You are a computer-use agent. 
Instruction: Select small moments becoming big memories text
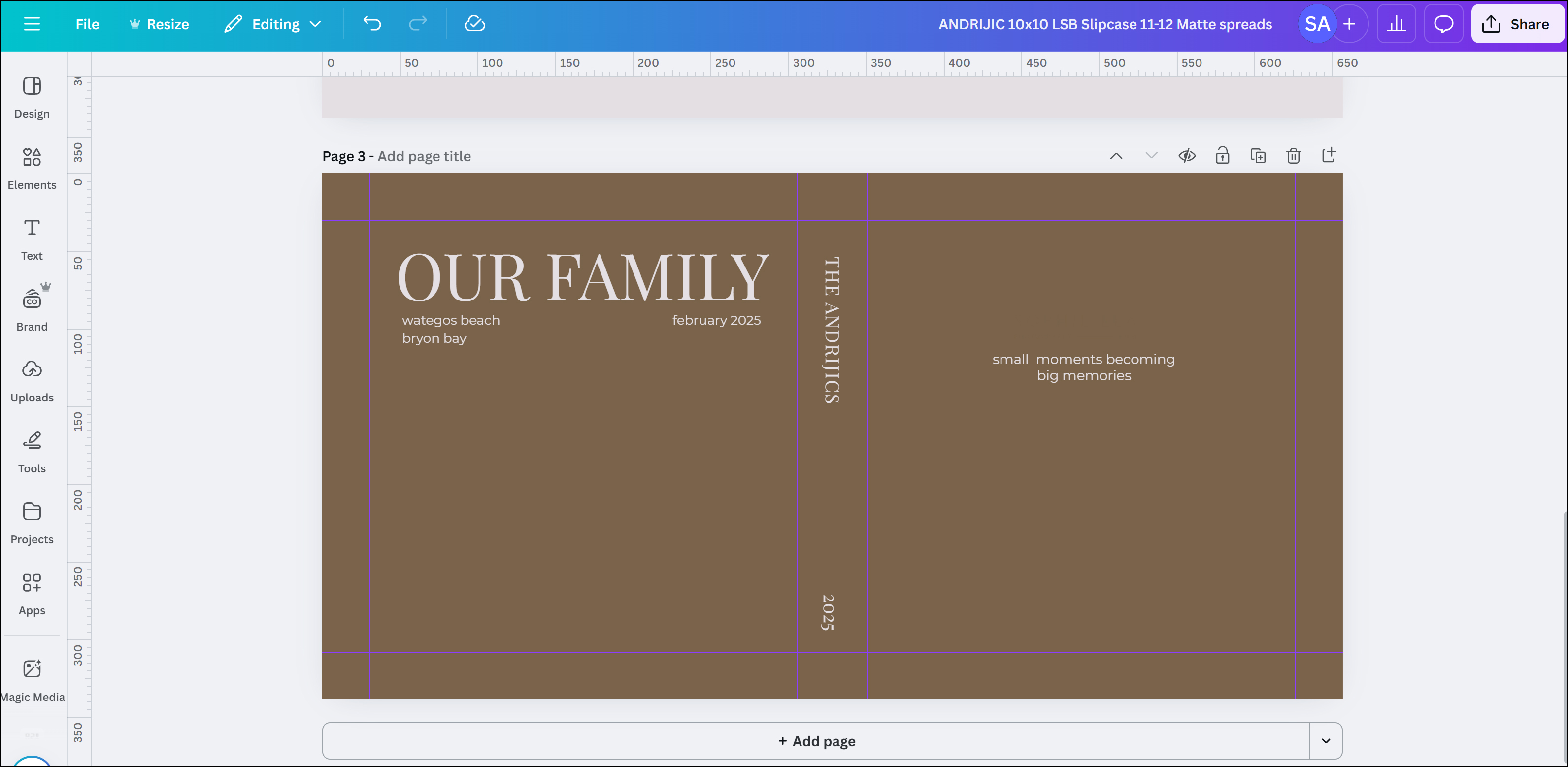pos(1083,367)
